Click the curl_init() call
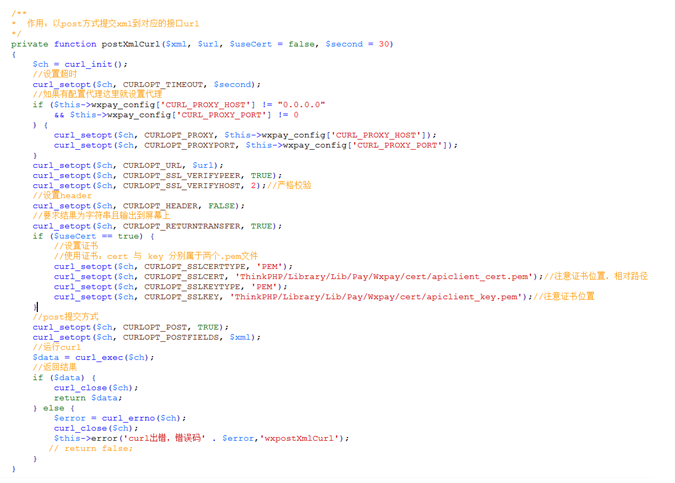The width and height of the screenshot is (675, 483). 96,64
